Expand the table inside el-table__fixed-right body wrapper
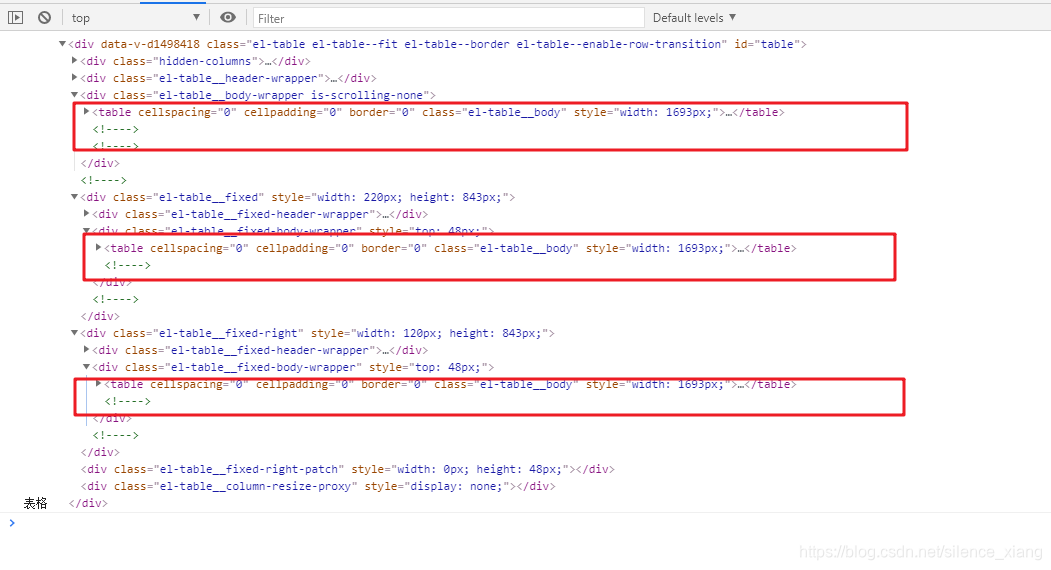The width and height of the screenshot is (1051, 570). tap(99, 384)
